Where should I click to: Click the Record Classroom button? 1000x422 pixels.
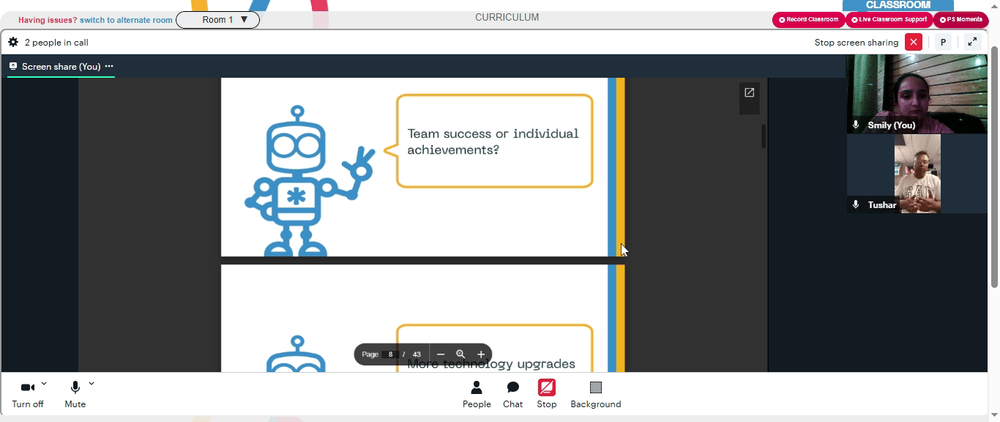808,20
